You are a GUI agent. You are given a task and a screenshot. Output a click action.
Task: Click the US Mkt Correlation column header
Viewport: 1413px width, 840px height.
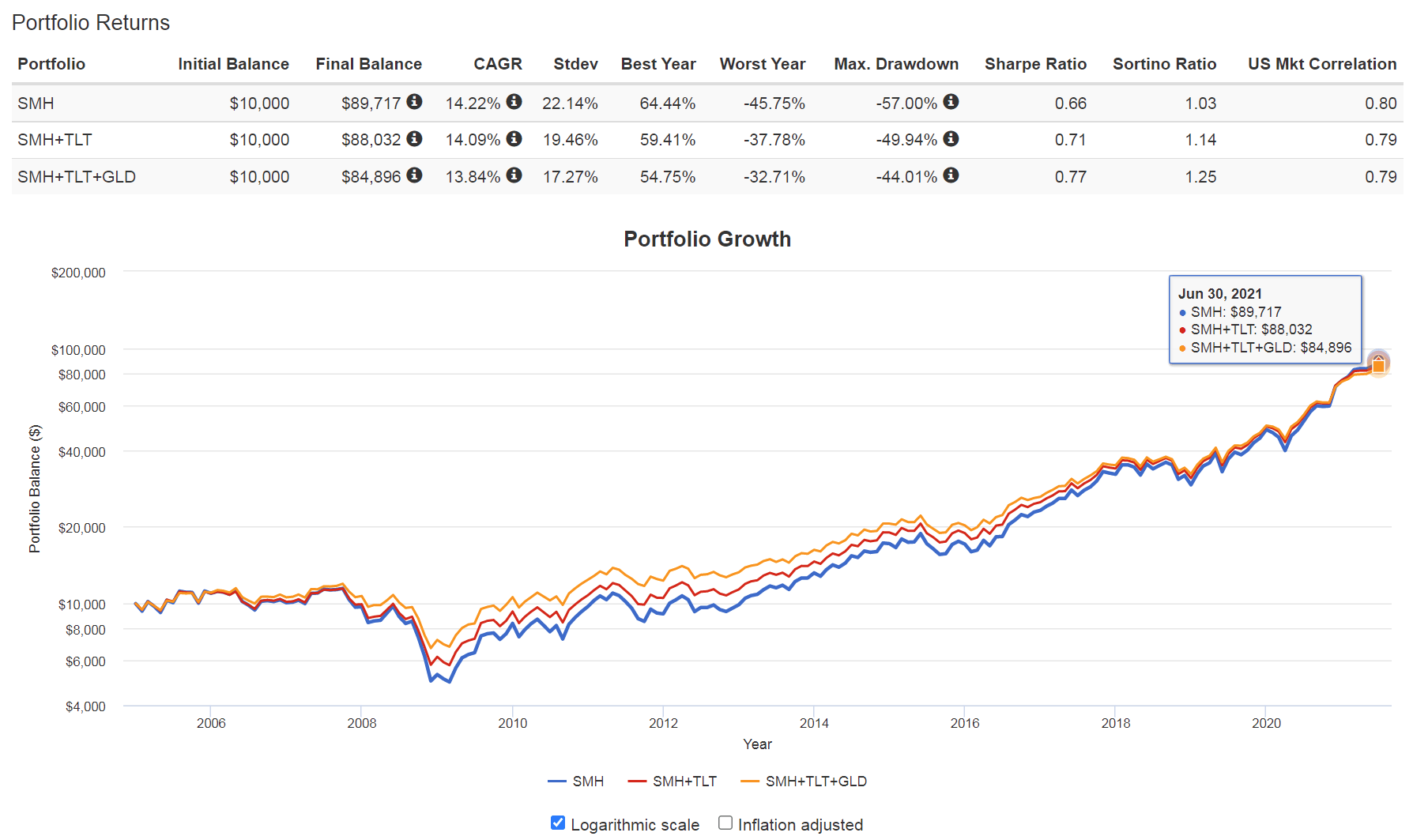click(x=1322, y=64)
